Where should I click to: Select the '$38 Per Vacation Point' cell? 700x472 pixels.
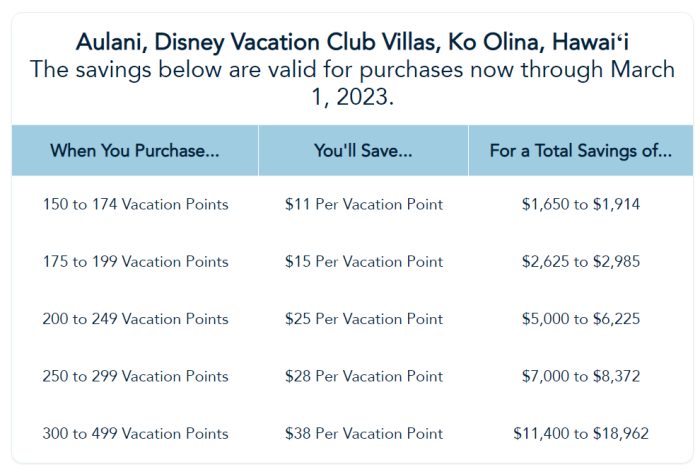(x=364, y=433)
